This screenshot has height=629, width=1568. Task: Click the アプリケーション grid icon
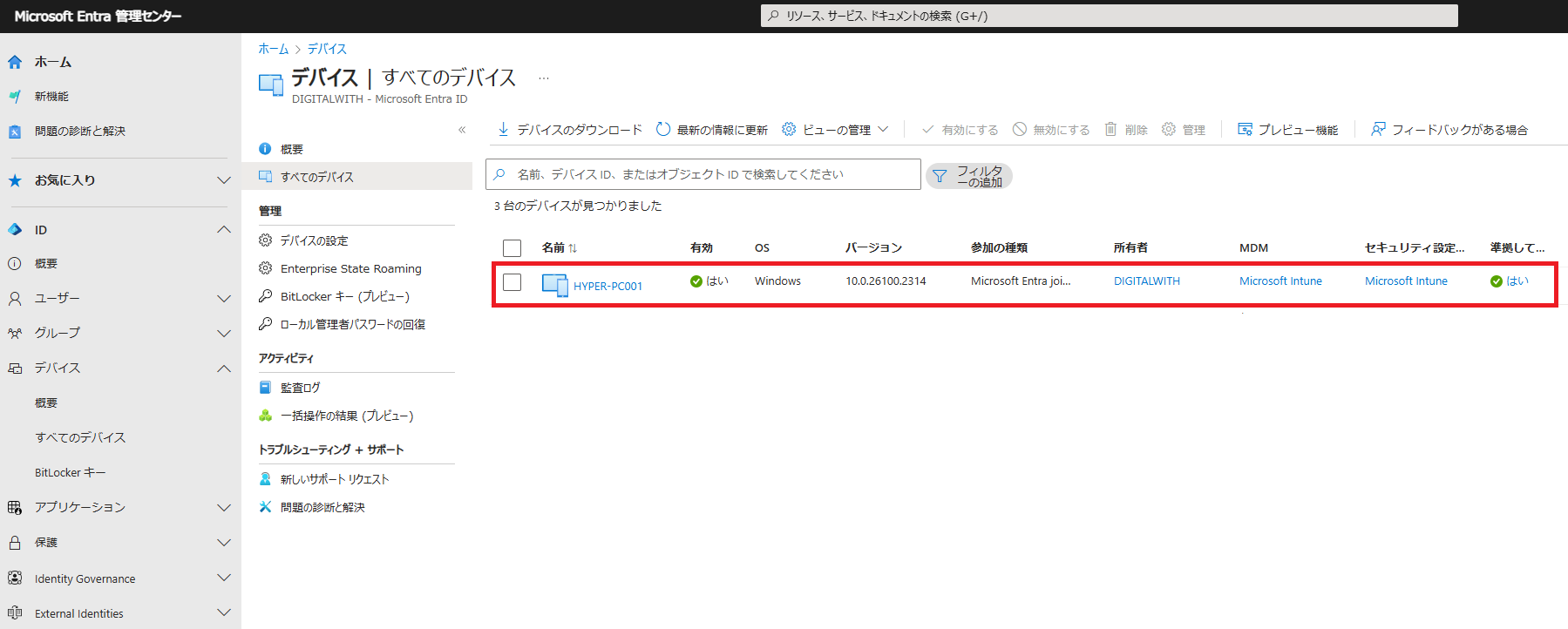(x=15, y=508)
